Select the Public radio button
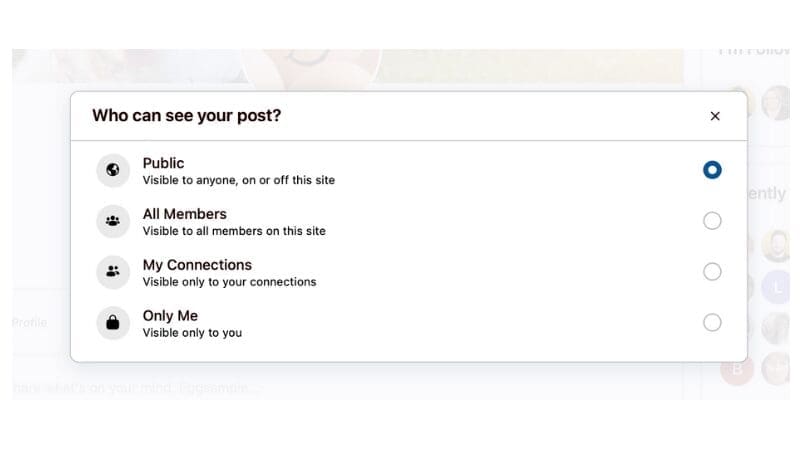 click(x=712, y=170)
